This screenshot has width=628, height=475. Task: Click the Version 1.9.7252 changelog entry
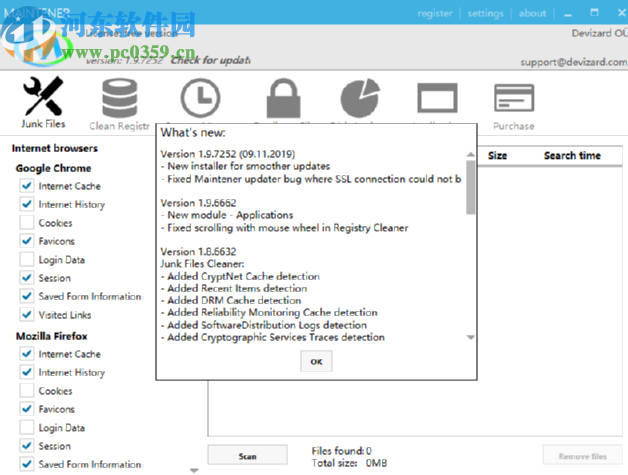coord(227,154)
